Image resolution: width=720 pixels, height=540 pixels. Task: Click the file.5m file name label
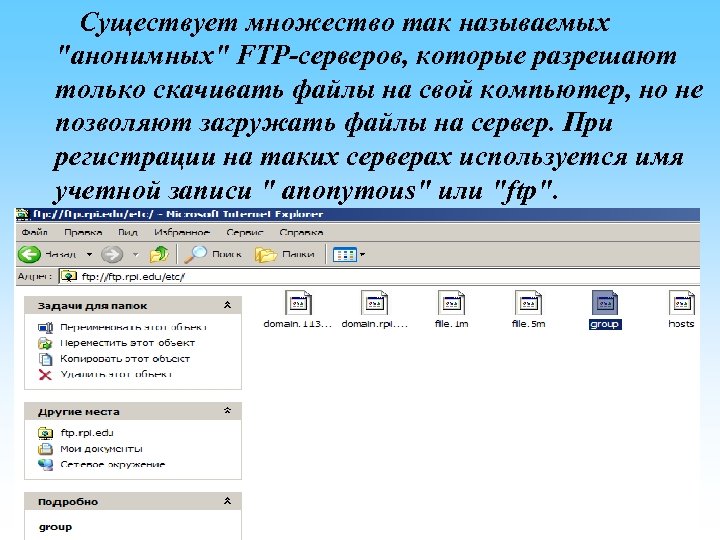529,324
